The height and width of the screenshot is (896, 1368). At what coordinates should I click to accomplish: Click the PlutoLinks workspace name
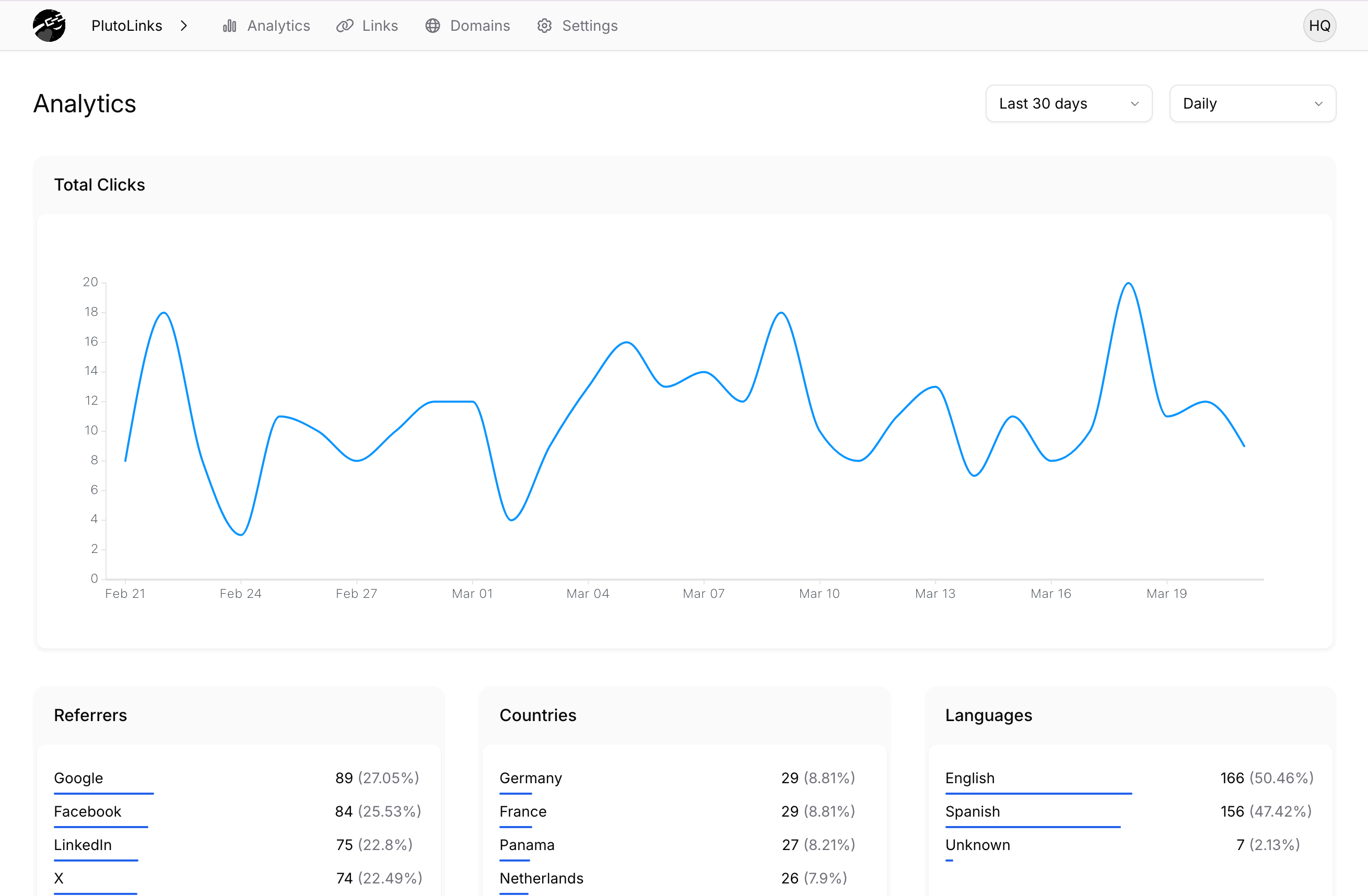pyautogui.click(x=127, y=26)
